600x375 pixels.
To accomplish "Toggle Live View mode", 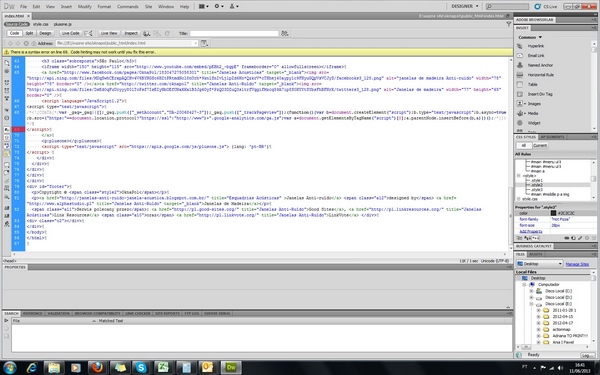I will point(109,33).
